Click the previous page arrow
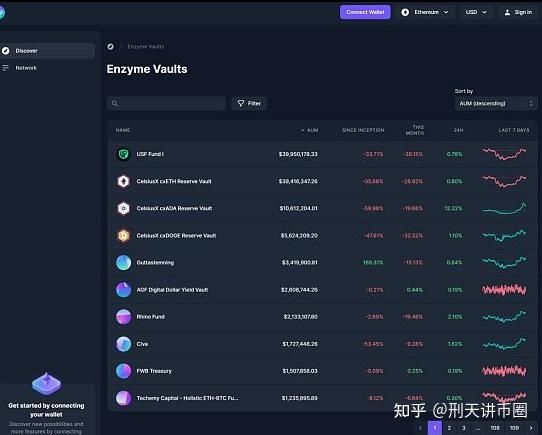The image size is (542, 435). point(420,428)
